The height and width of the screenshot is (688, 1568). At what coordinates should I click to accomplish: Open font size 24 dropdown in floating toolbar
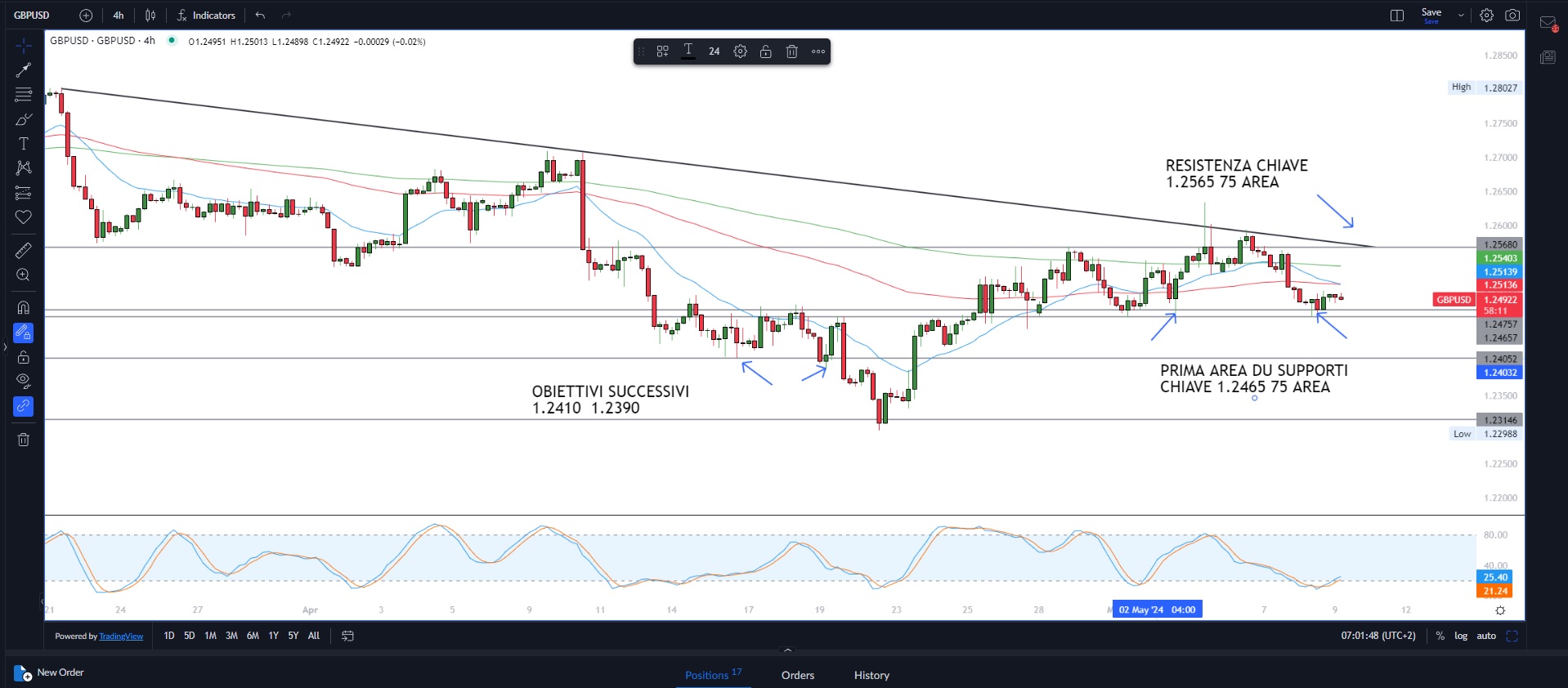tap(714, 51)
